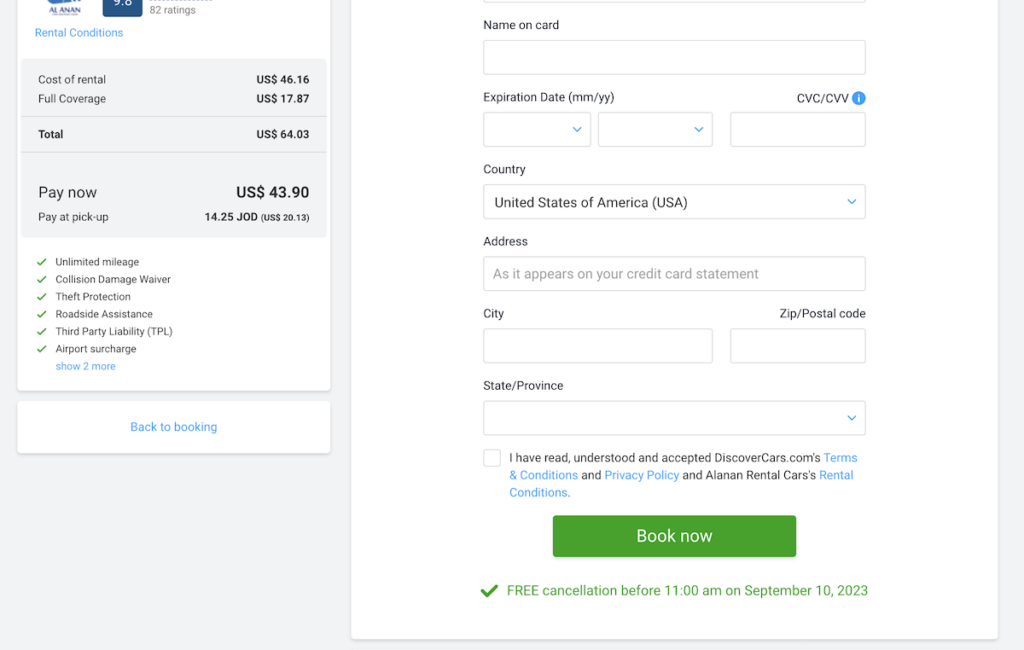Click the City input field

(x=598, y=346)
